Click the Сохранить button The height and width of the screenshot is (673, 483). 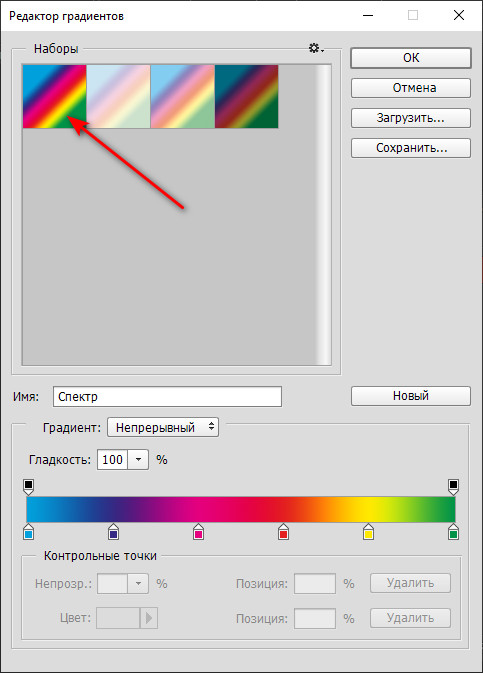pyautogui.click(x=411, y=148)
